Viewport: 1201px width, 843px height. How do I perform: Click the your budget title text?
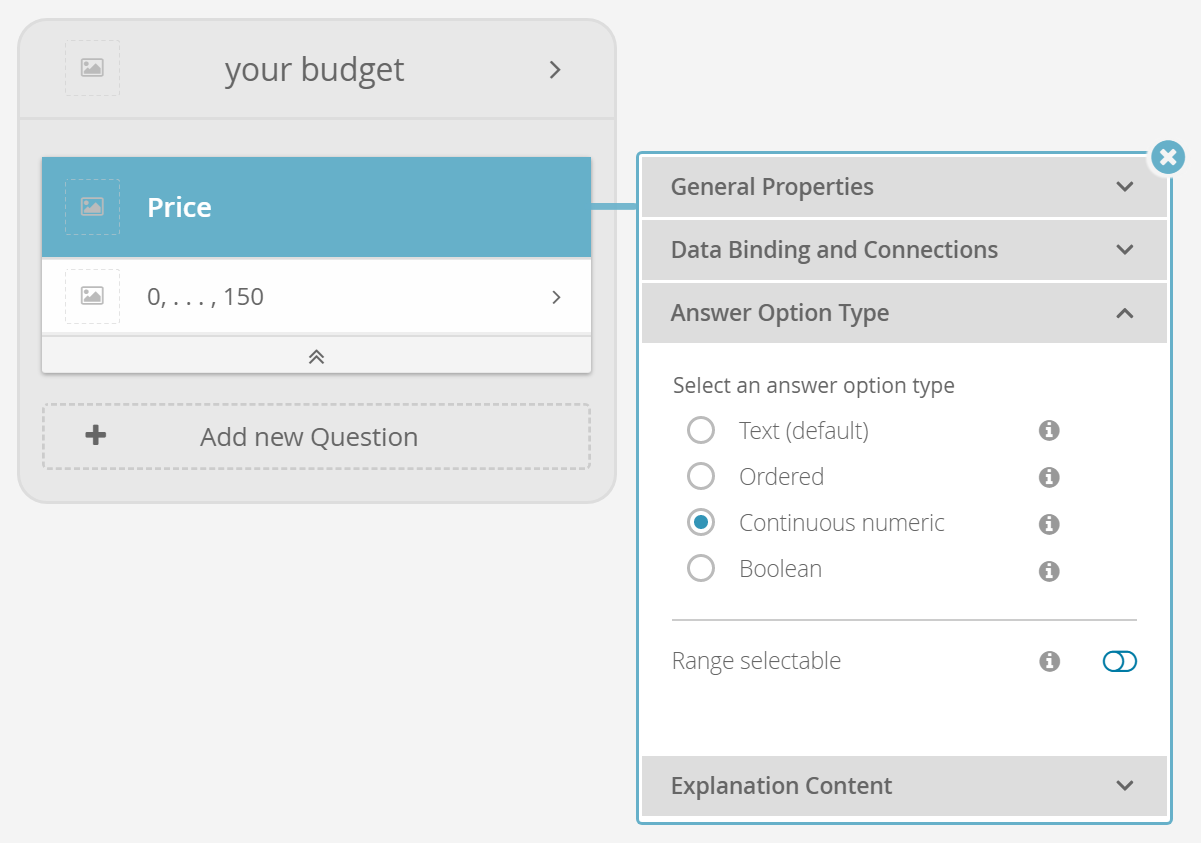tap(315, 69)
